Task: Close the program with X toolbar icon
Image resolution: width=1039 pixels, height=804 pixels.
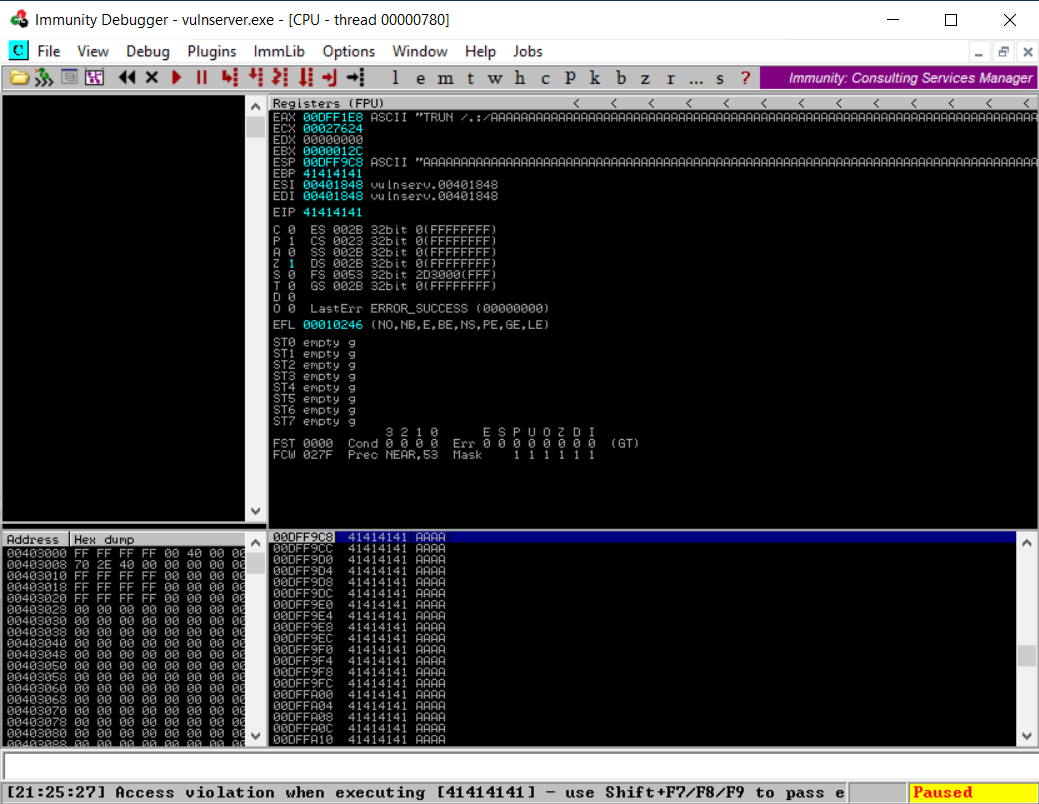Action: 152,78
